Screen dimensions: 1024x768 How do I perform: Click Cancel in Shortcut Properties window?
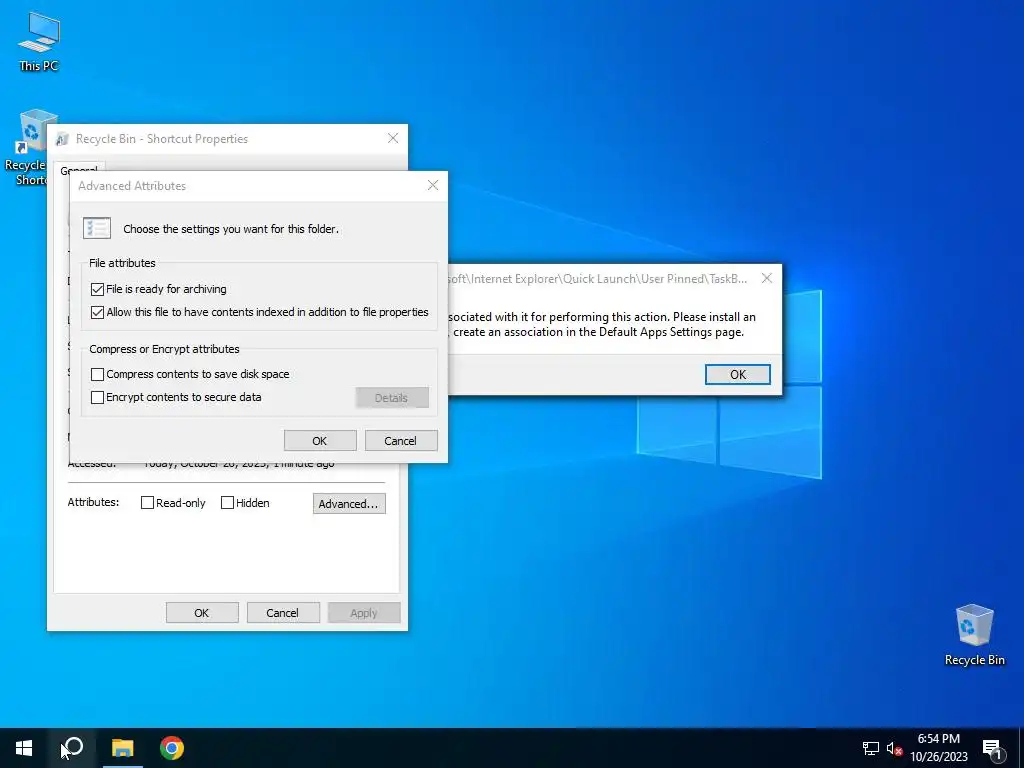[x=283, y=613]
